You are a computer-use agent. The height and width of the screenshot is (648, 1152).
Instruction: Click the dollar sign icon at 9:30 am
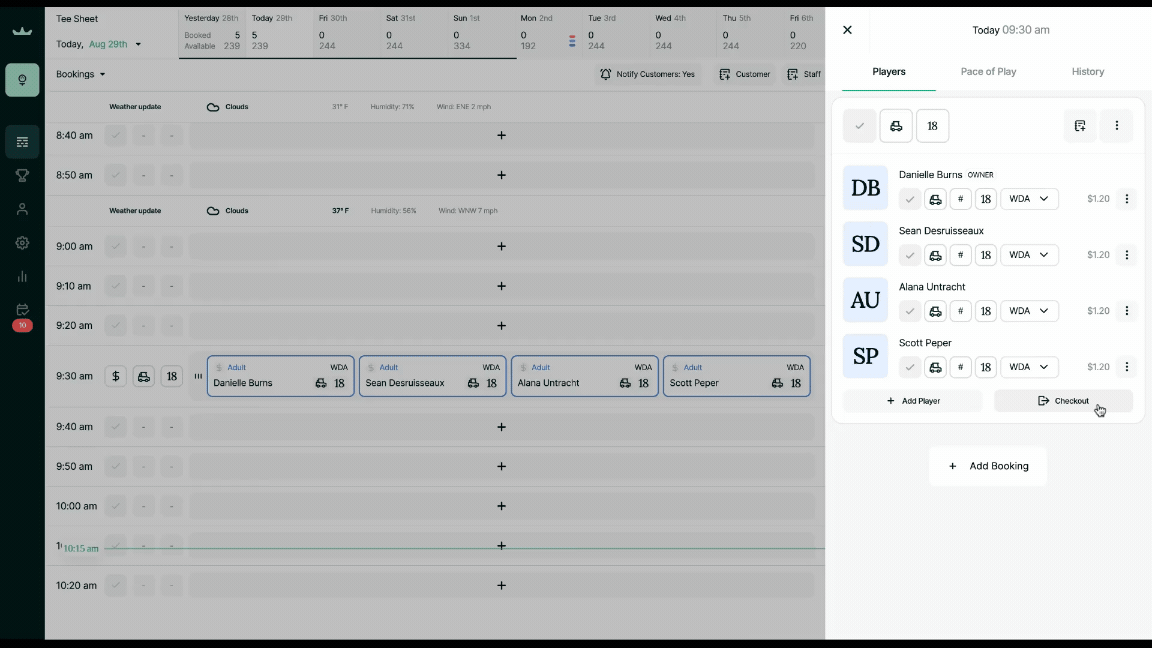point(116,377)
